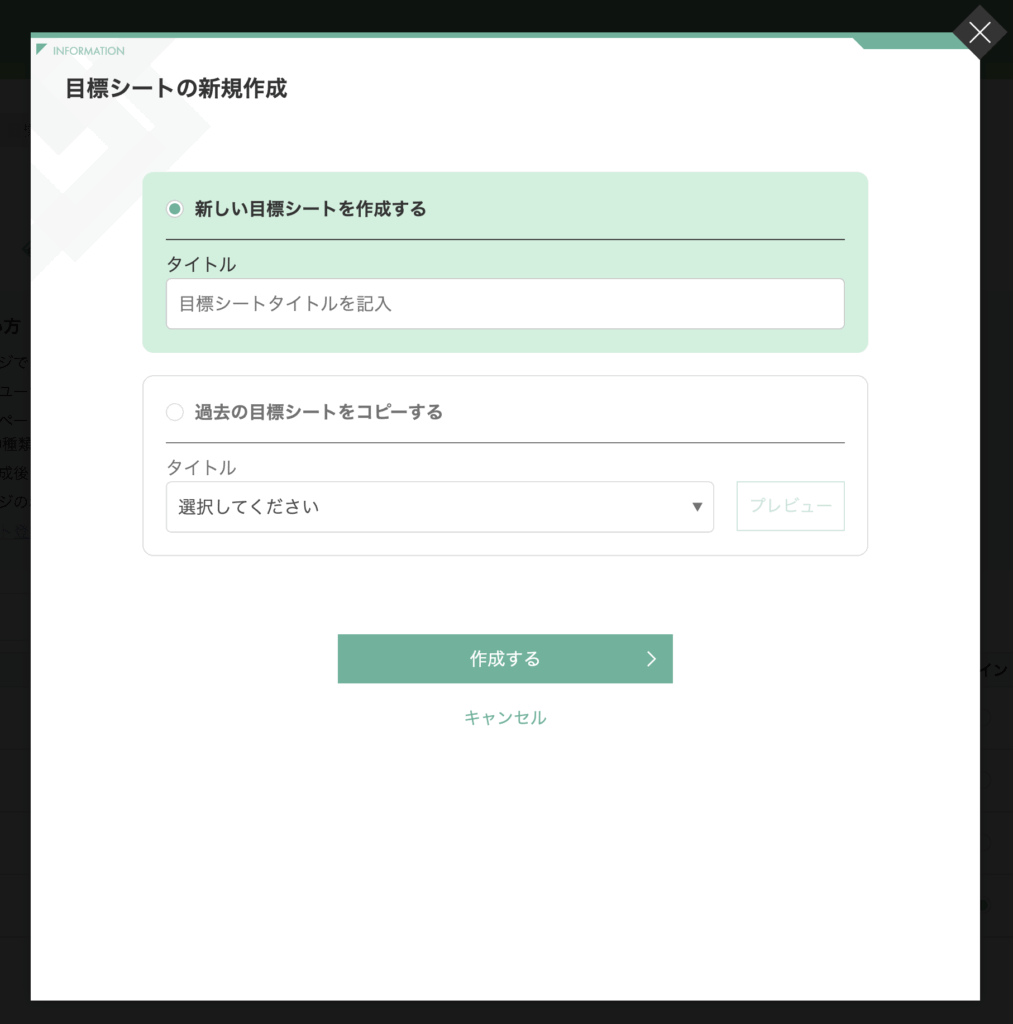Open the 選択してください dropdown

click(x=430, y=507)
